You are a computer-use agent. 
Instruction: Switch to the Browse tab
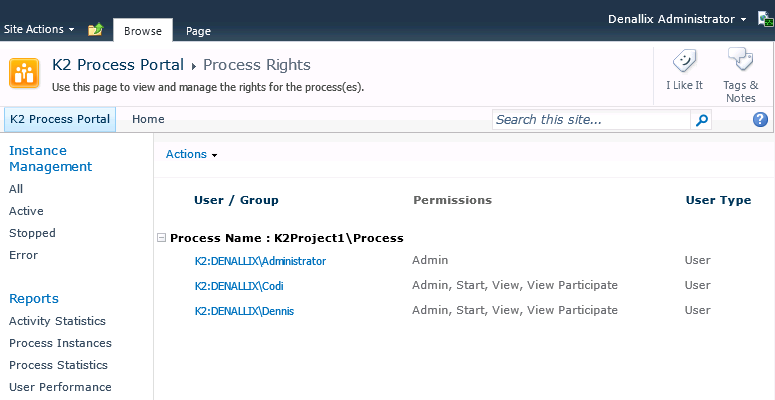[x=143, y=31]
